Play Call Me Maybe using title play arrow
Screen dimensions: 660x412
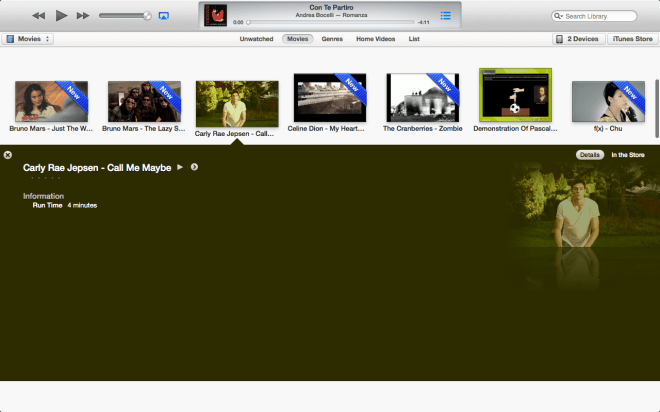pos(180,167)
